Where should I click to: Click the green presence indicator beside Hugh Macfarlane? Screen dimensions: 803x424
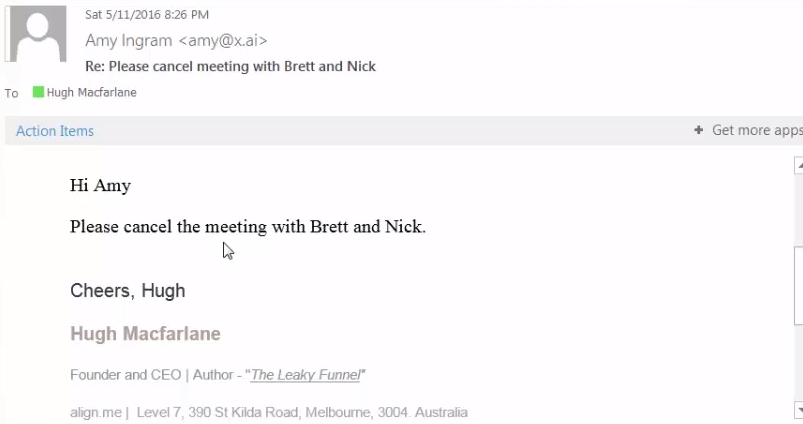(39, 92)
